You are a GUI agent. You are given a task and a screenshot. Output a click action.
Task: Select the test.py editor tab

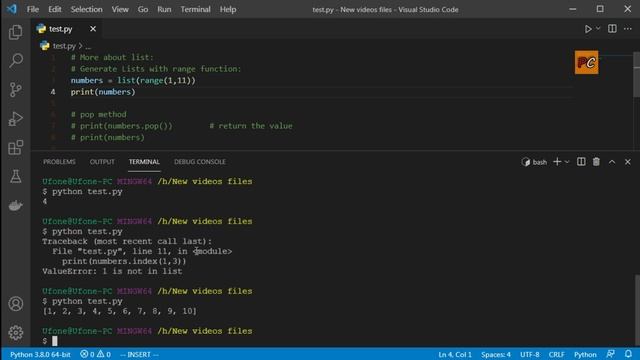(67, 29)
